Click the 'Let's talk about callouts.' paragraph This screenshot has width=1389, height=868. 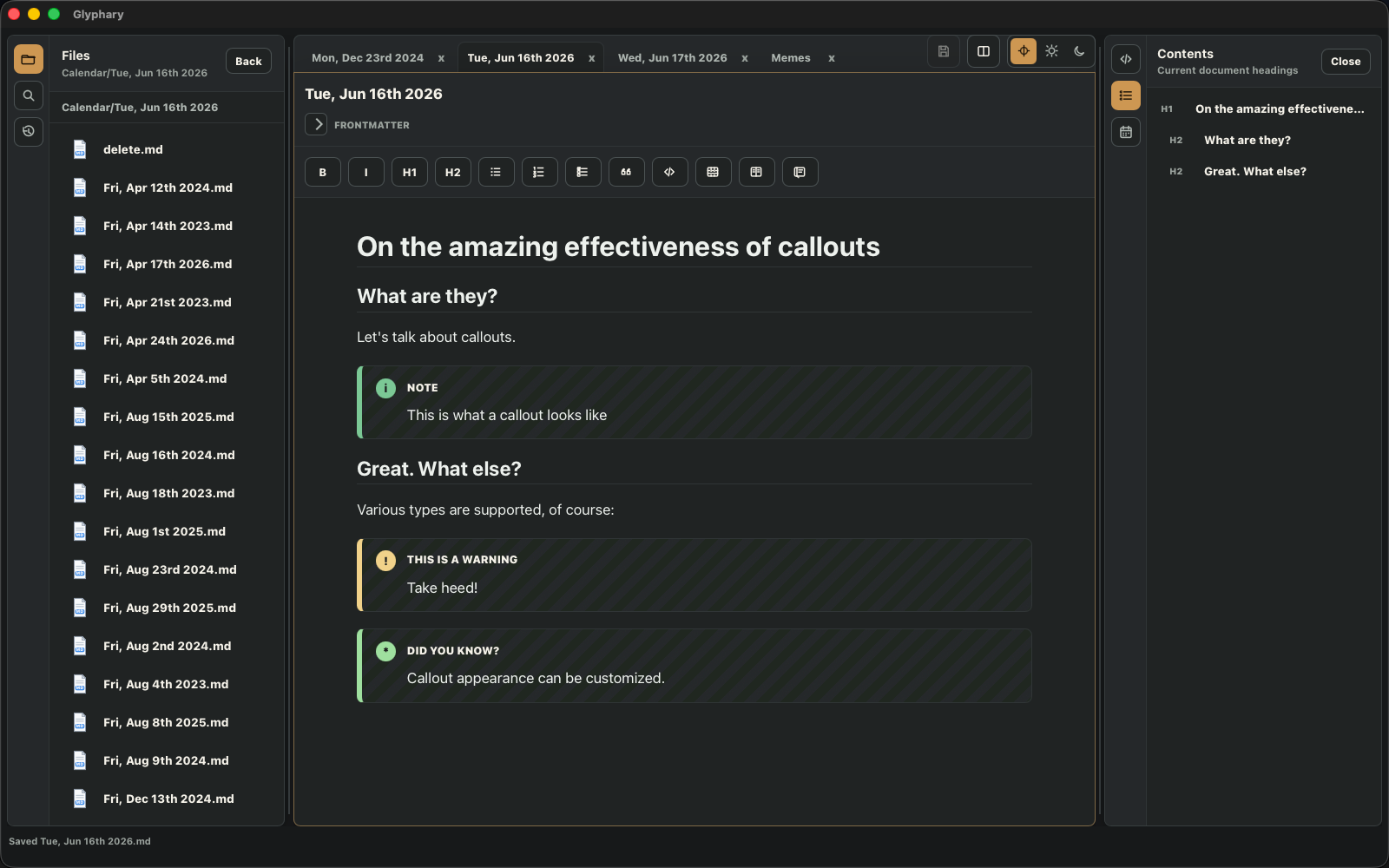pyautogui.click(x=436, y=337)
